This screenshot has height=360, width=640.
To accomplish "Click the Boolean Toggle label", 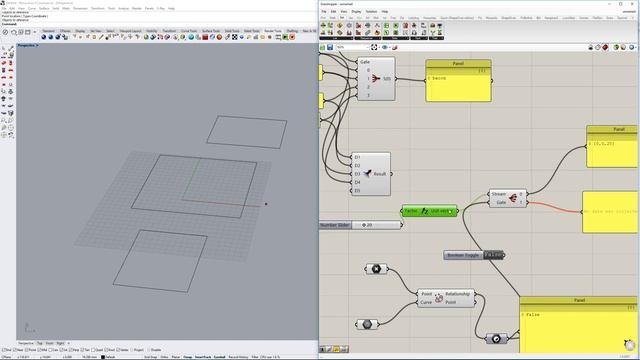I will pyautogui.click(x=463, y=255).
